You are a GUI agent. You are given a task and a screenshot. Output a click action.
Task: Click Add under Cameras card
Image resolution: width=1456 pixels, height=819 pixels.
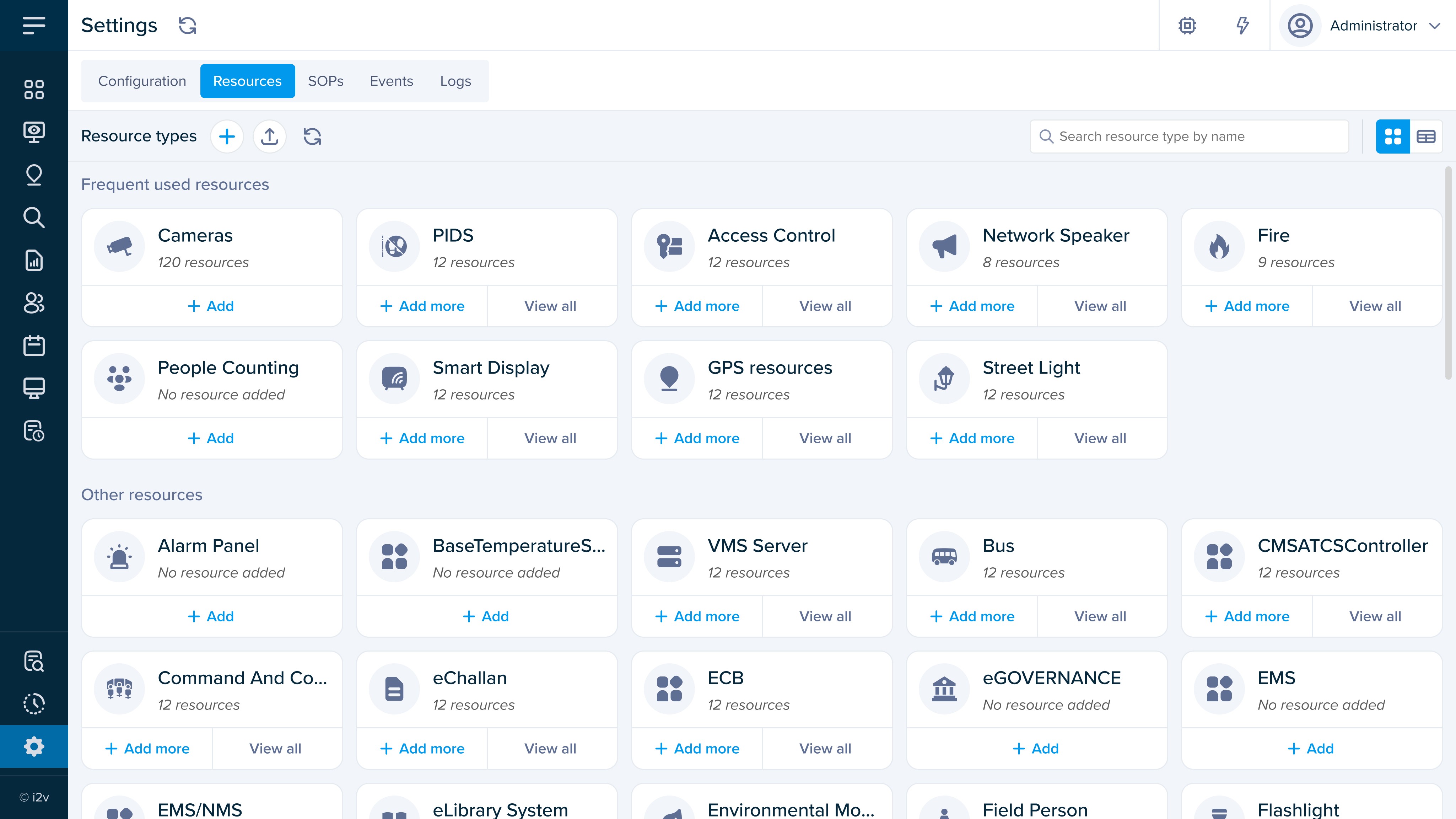click(x=211, y=306)
